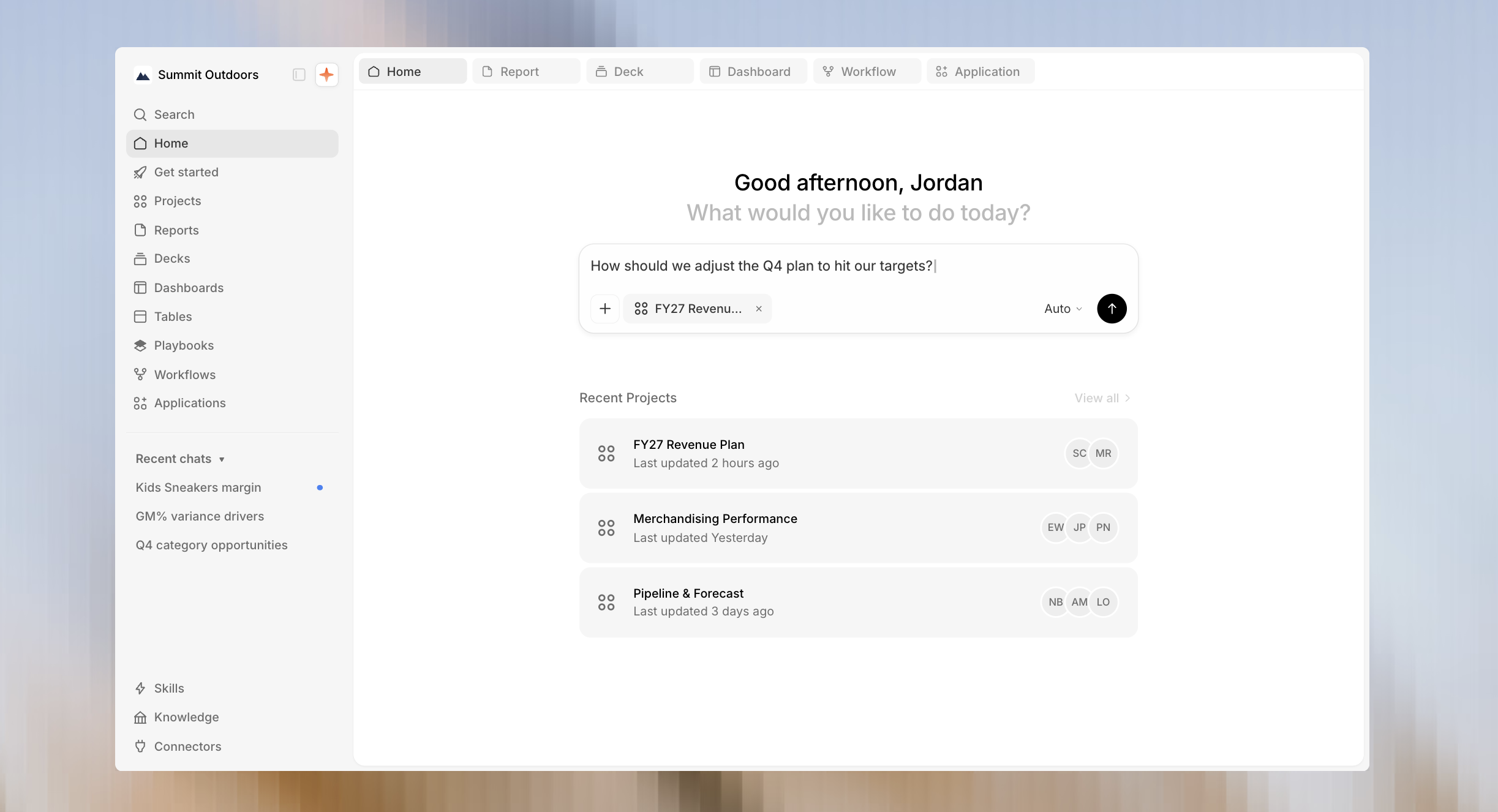Open the Merchandising Performance project
Viewport: 1498px width, 812px height.
858,528
